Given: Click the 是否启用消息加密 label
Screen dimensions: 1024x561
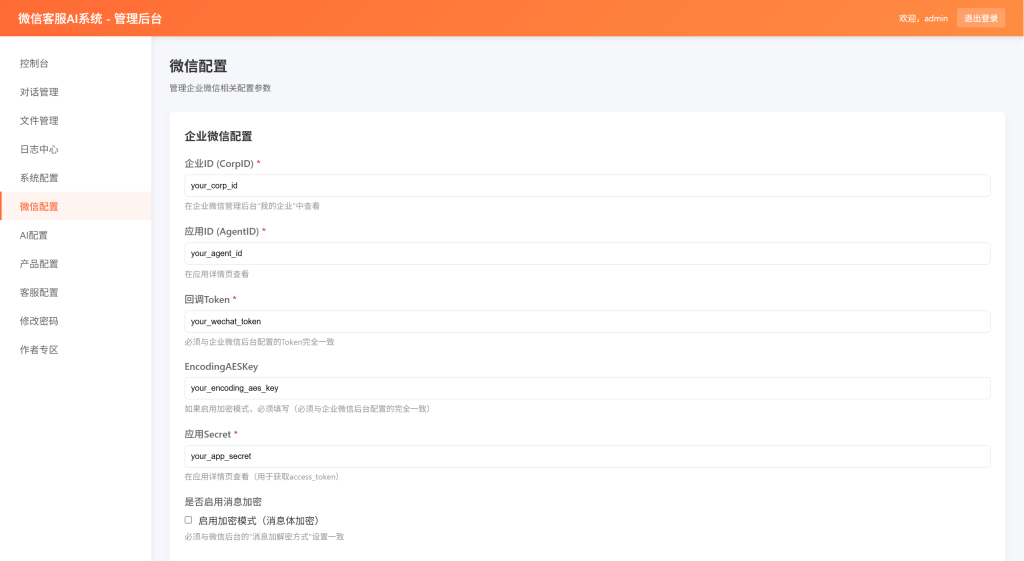Looking at the screenshot, I should coord(223,502).
